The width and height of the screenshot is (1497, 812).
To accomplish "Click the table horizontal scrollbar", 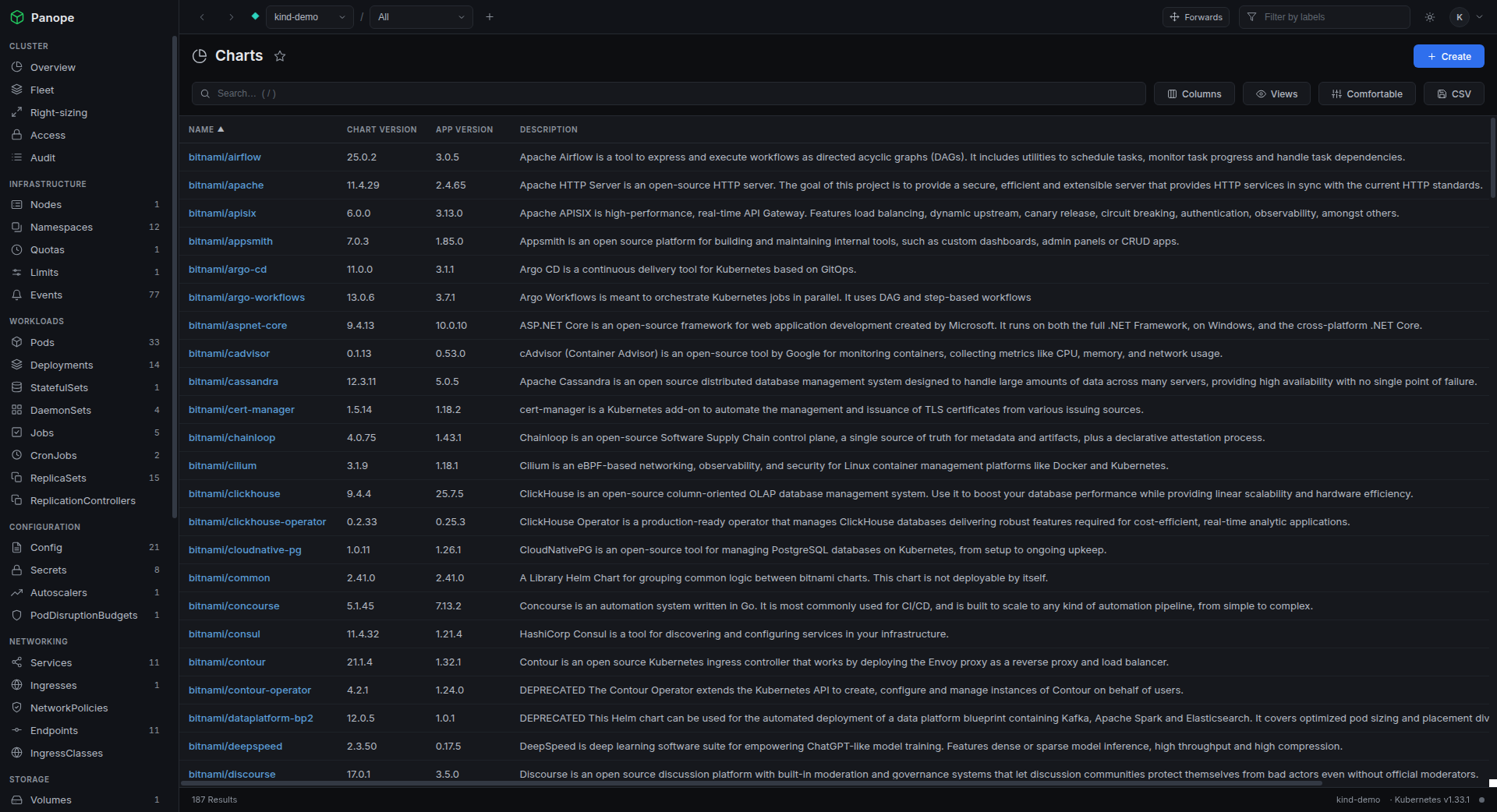I will click(x=752, y=782).
